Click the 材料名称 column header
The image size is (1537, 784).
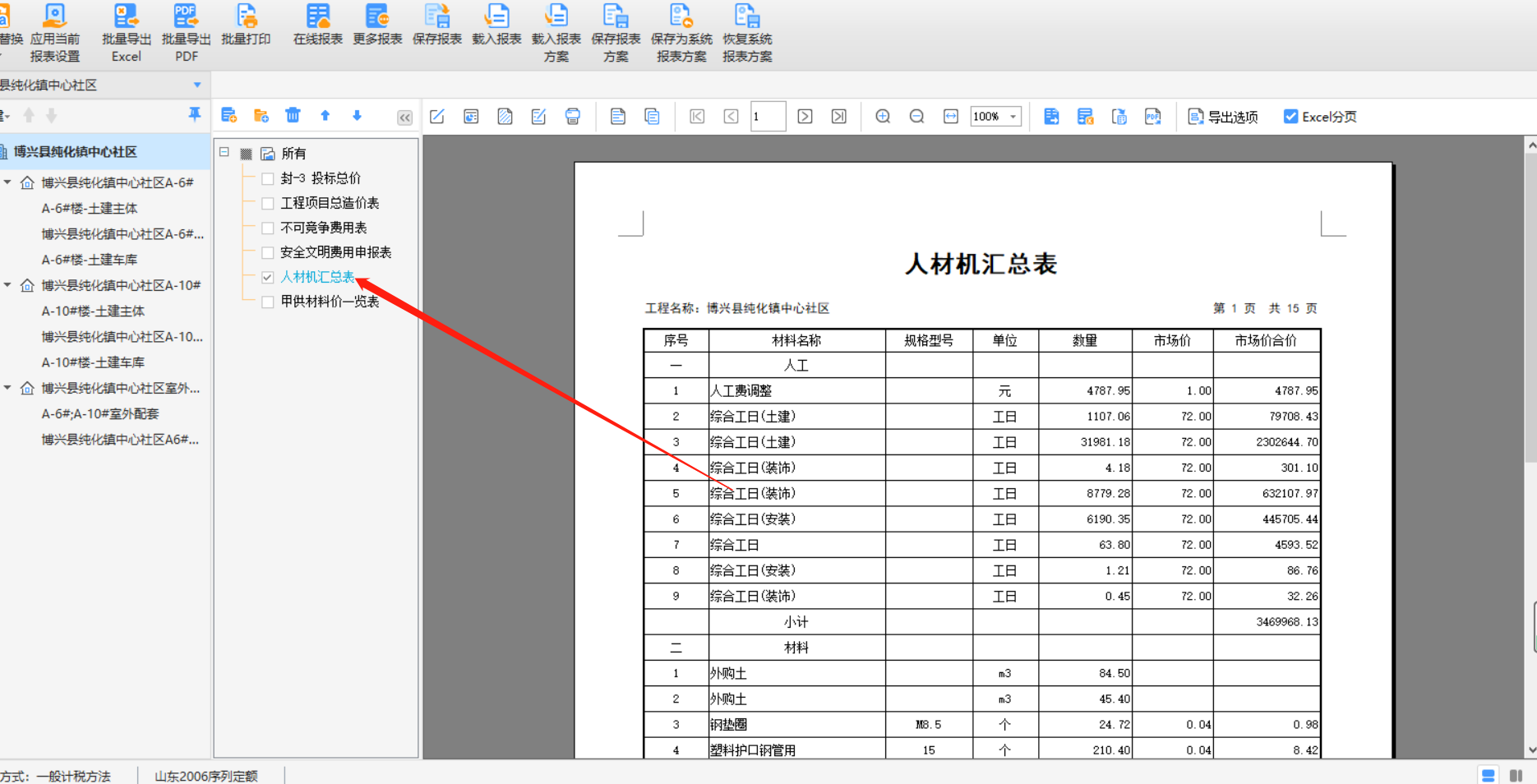click(796, 340)
